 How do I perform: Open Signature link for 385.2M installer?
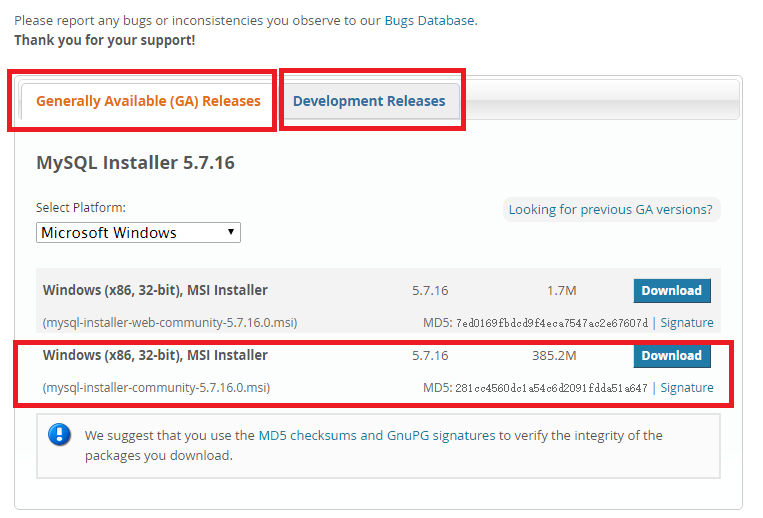click(687, 388)
